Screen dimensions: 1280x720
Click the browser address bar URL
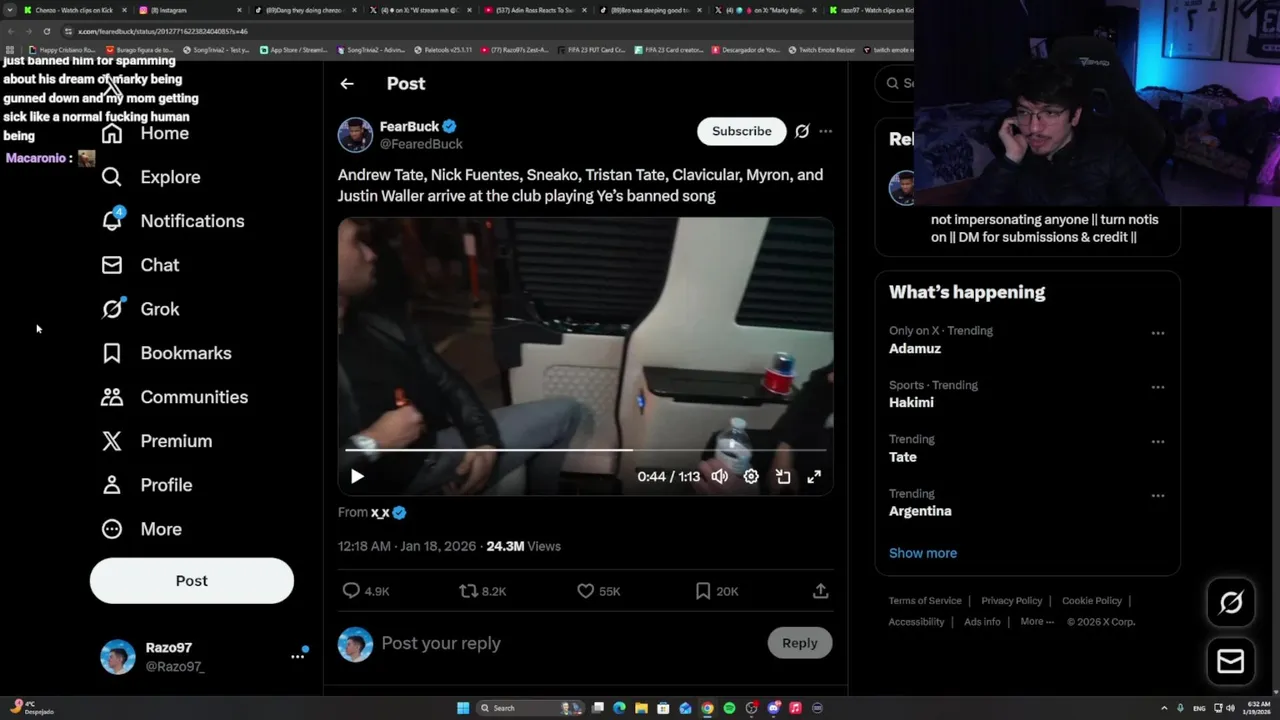(x=163, y=31)
